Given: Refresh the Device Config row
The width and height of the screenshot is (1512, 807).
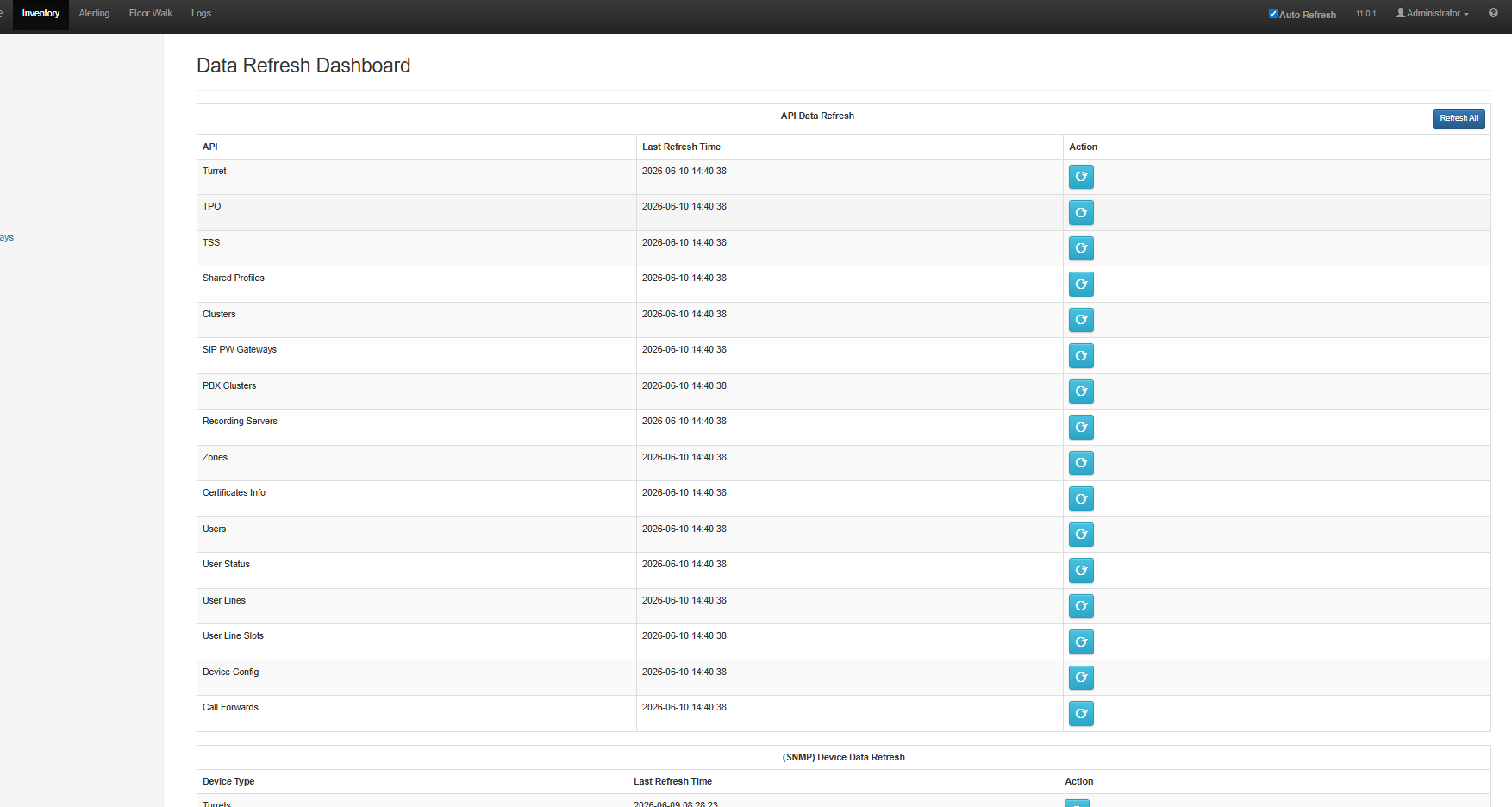Looking at the screenshot, I should pos(1081,678).
